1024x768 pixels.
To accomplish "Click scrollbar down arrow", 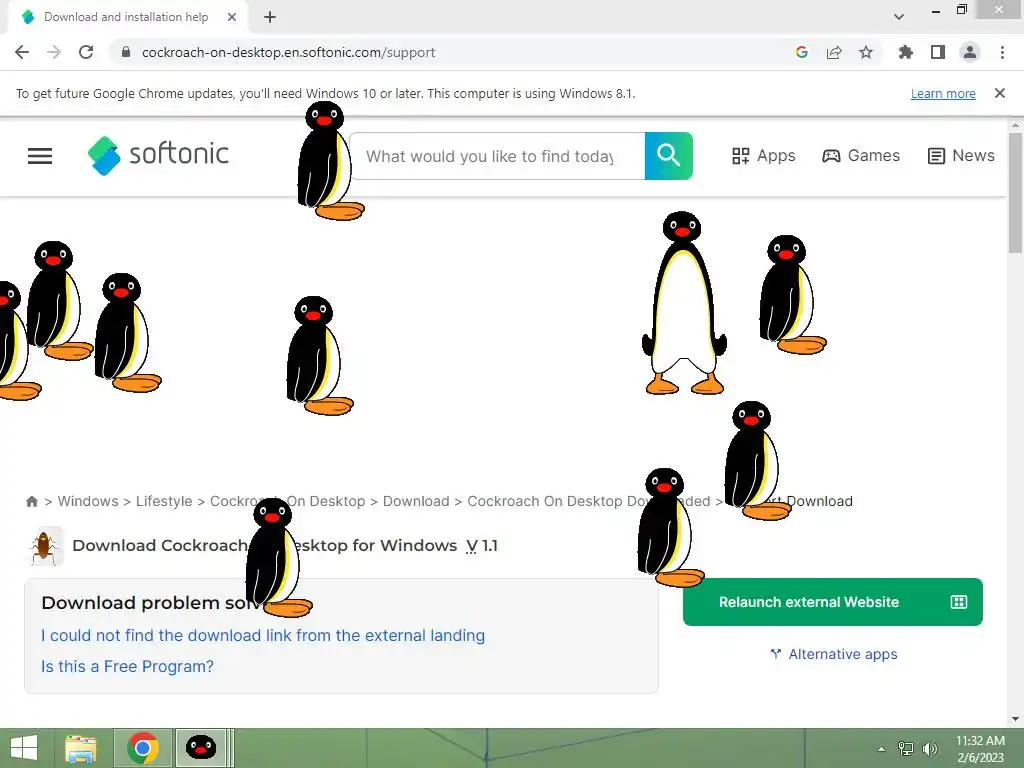I will coord(1015,719).
